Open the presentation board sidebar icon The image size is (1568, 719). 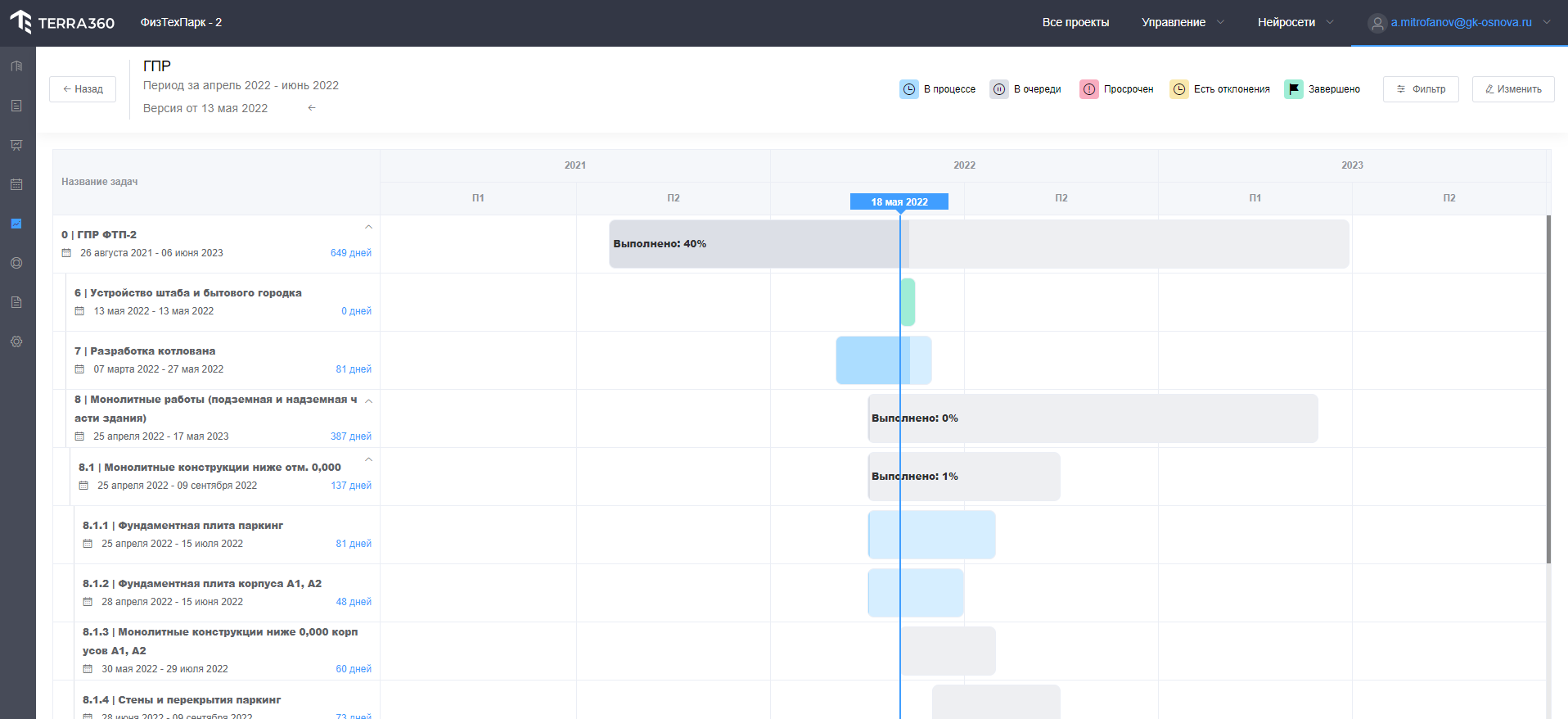coord(16,145)
